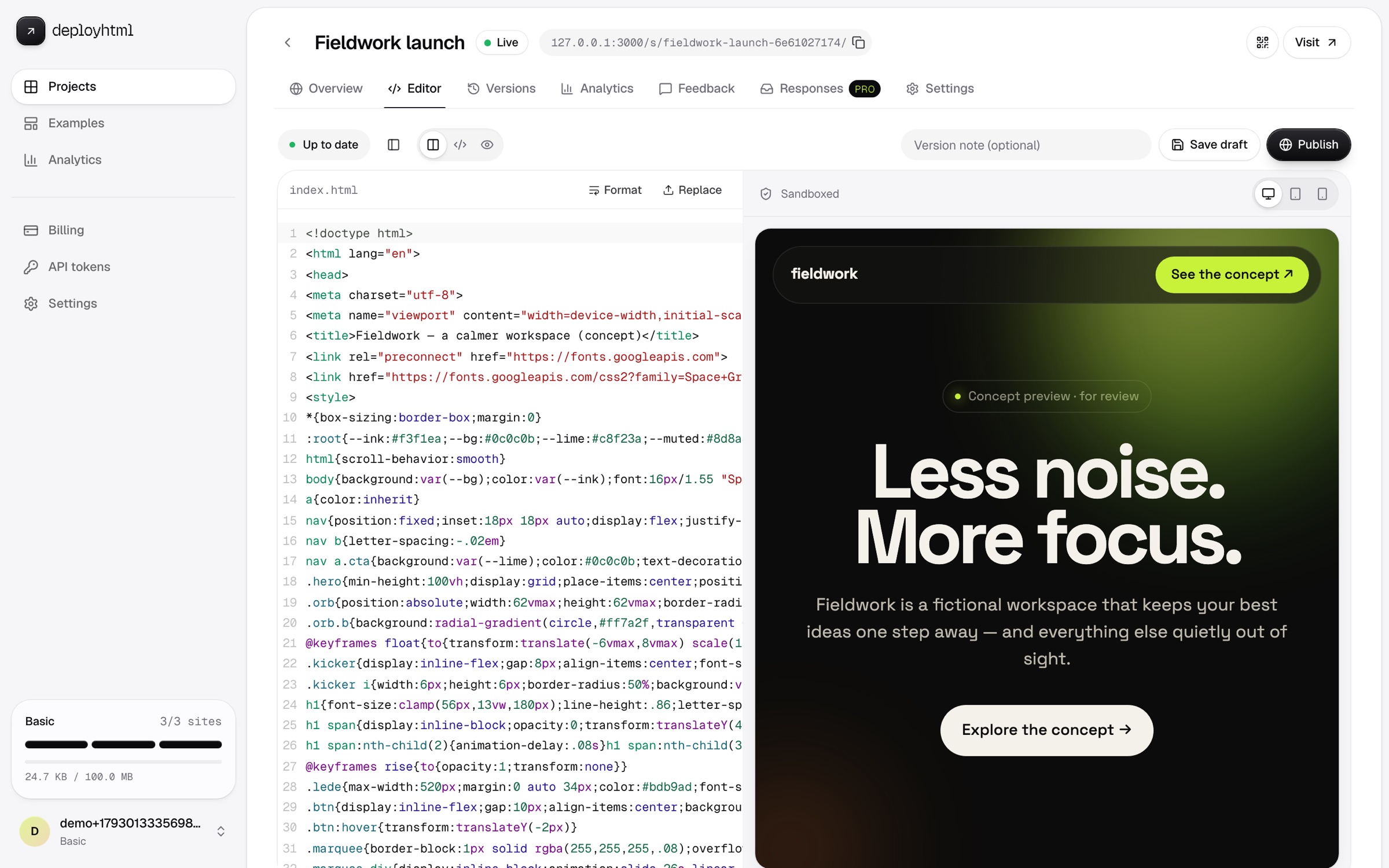
Task: Click See the concept in preview
Action: pyautogui.click(x=1232, y=275)
